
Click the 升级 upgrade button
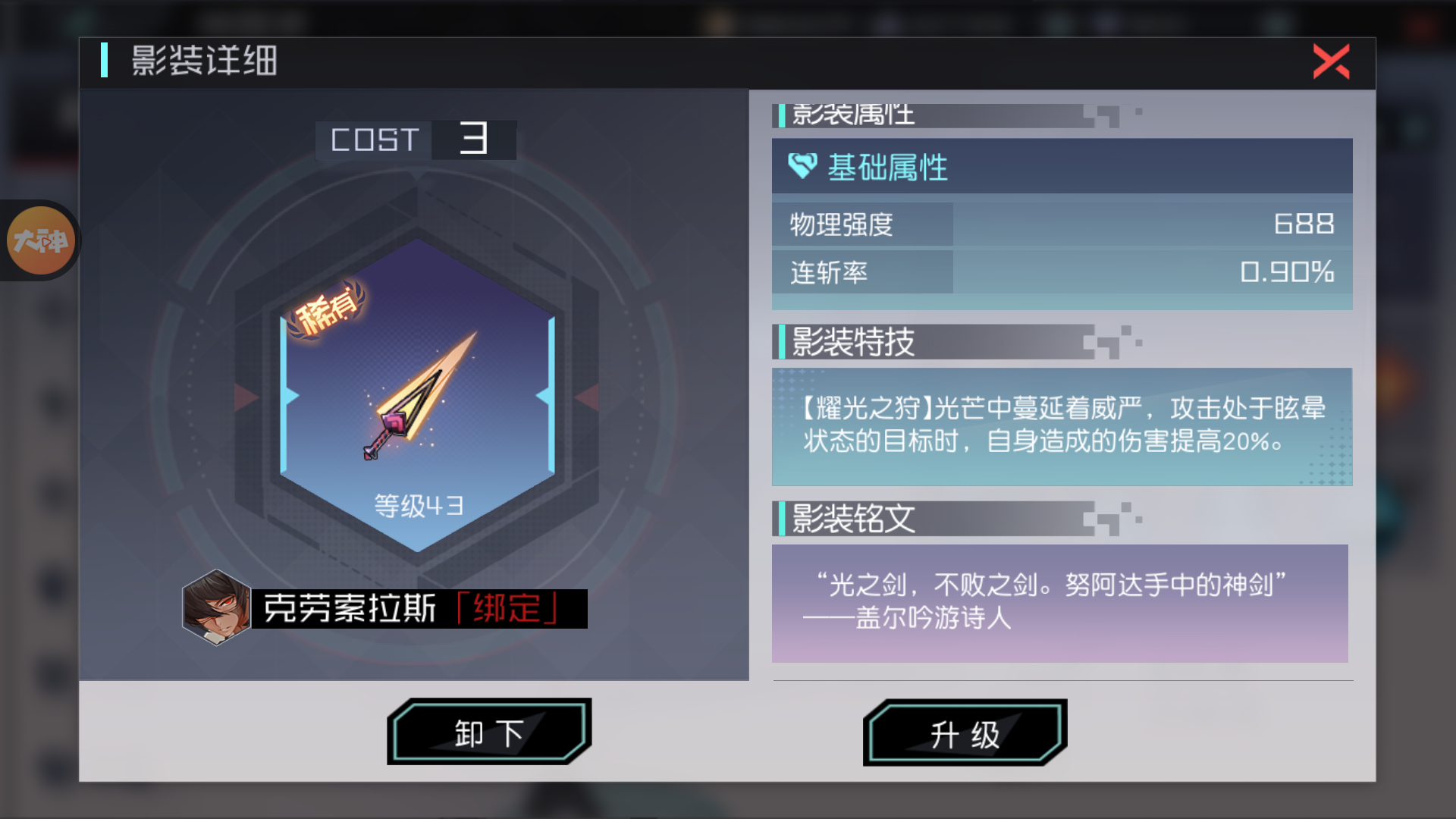pyautogui.click(x=965, y=733)
